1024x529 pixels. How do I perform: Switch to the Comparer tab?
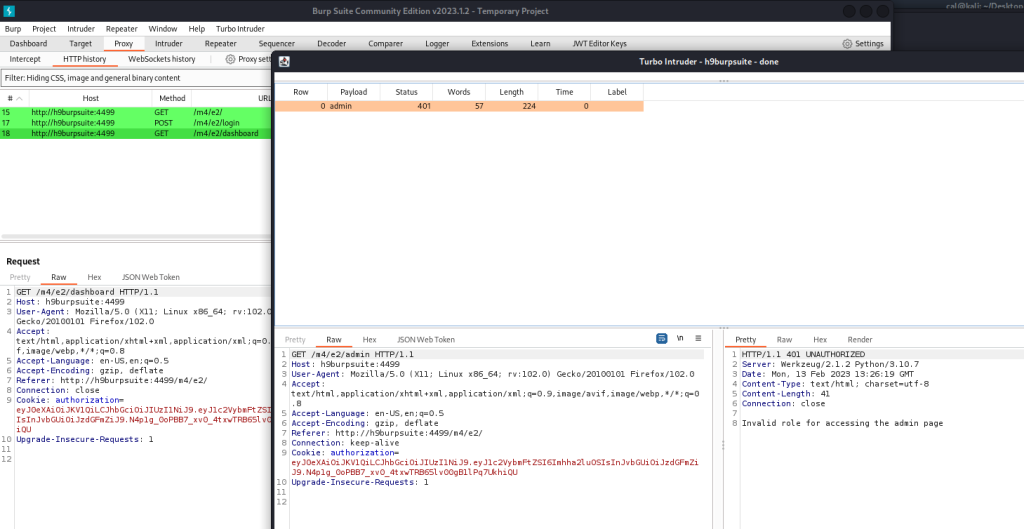click(x=385, y=44)
